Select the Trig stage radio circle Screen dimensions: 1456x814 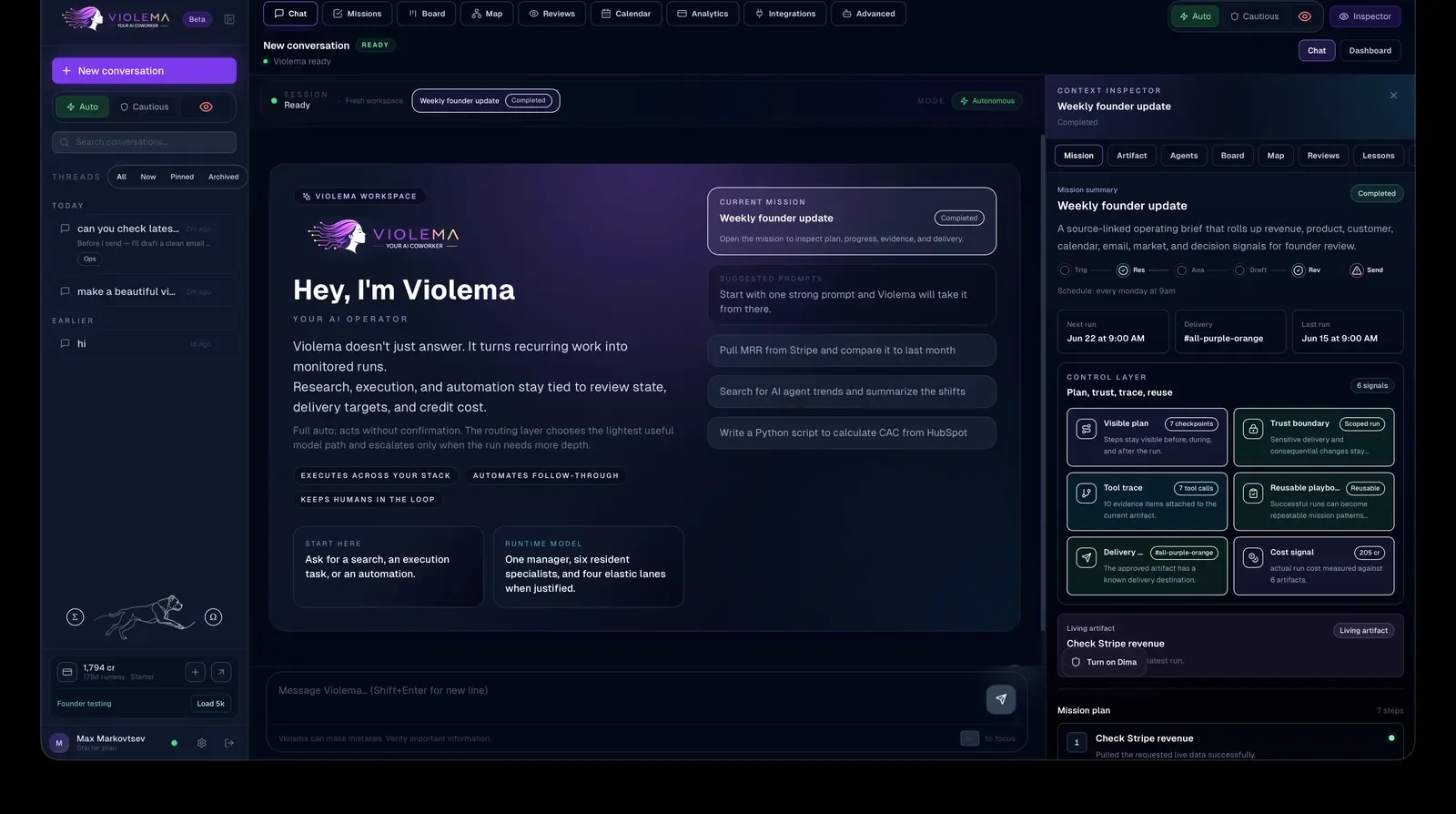[1065, 270]
